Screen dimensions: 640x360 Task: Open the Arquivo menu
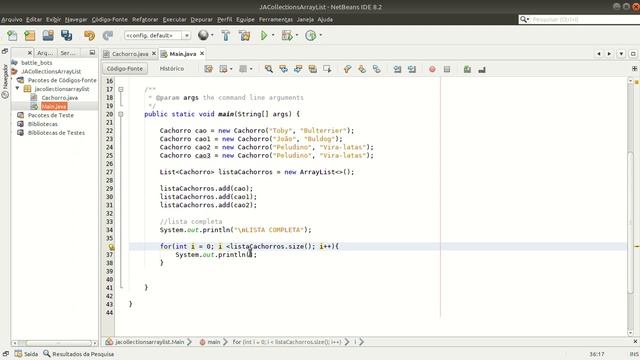pos(11,19)
